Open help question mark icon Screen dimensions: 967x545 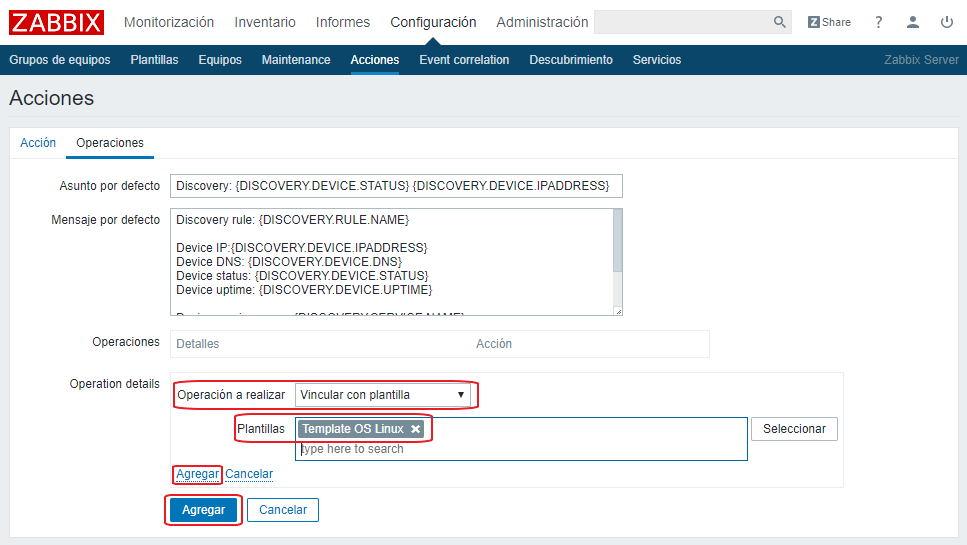(878, 22)
